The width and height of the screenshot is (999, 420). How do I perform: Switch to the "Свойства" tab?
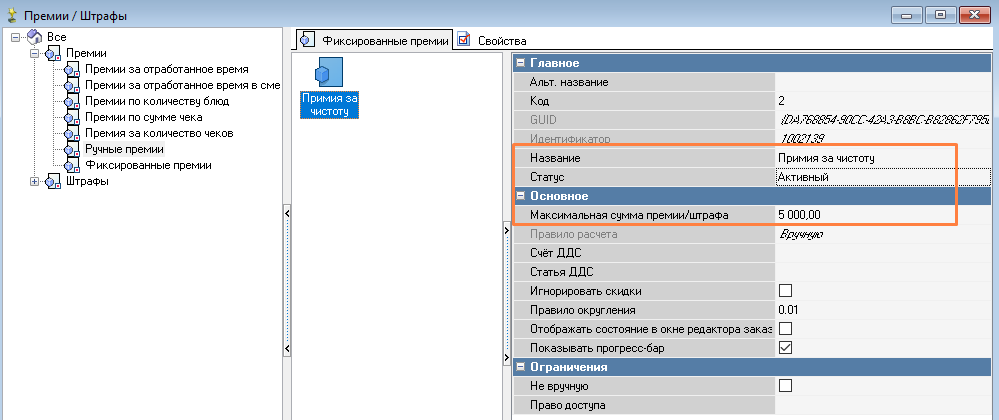[x=492, y=41]
